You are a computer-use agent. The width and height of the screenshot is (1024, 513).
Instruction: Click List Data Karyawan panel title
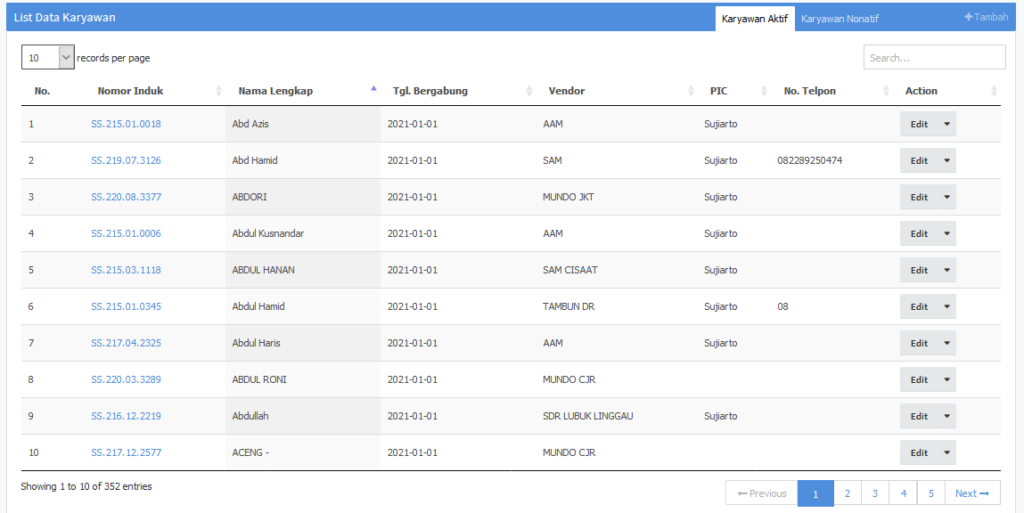point(65,18)
